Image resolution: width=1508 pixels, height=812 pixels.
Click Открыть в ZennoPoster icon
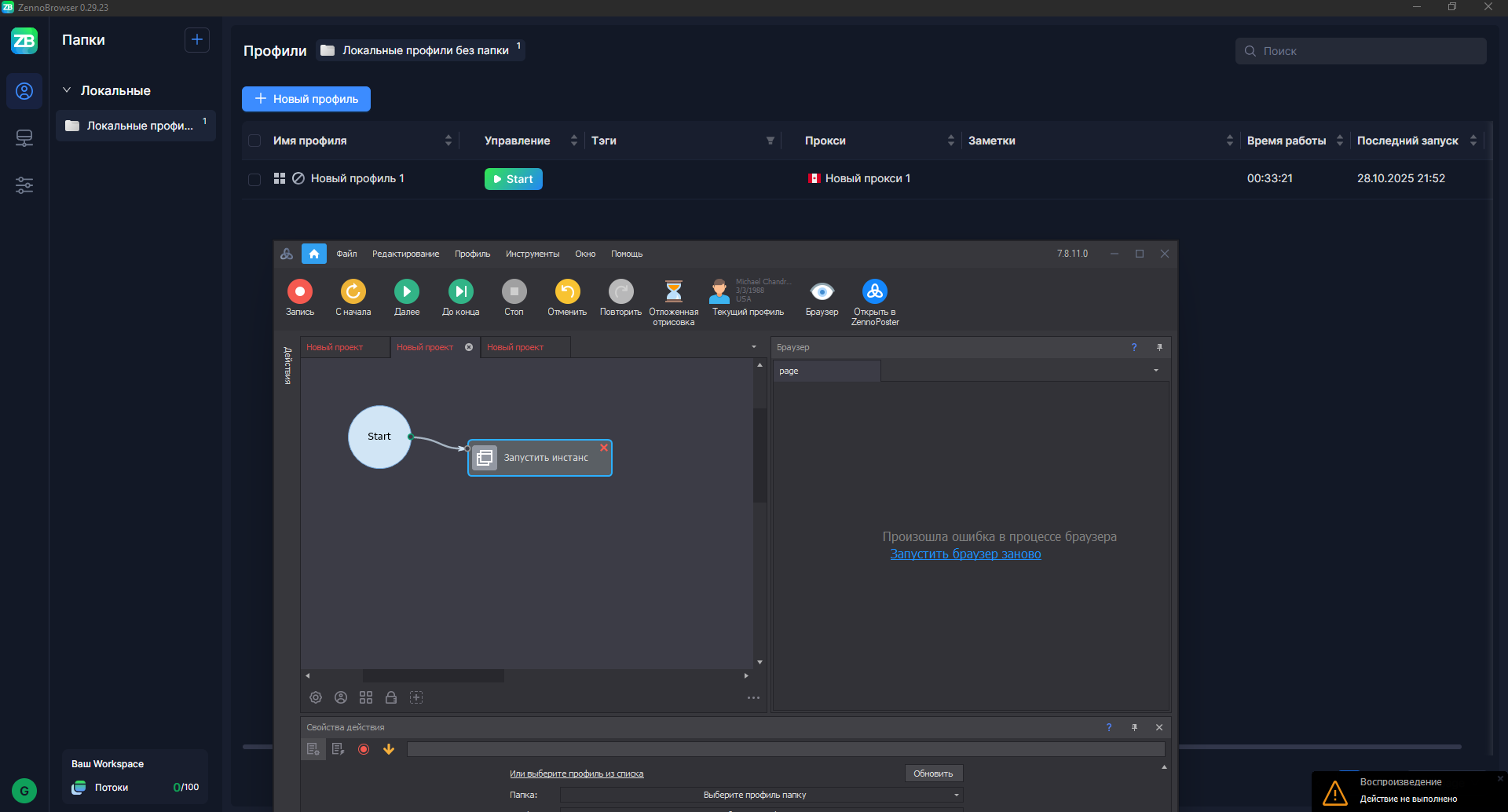pos(874,291)
